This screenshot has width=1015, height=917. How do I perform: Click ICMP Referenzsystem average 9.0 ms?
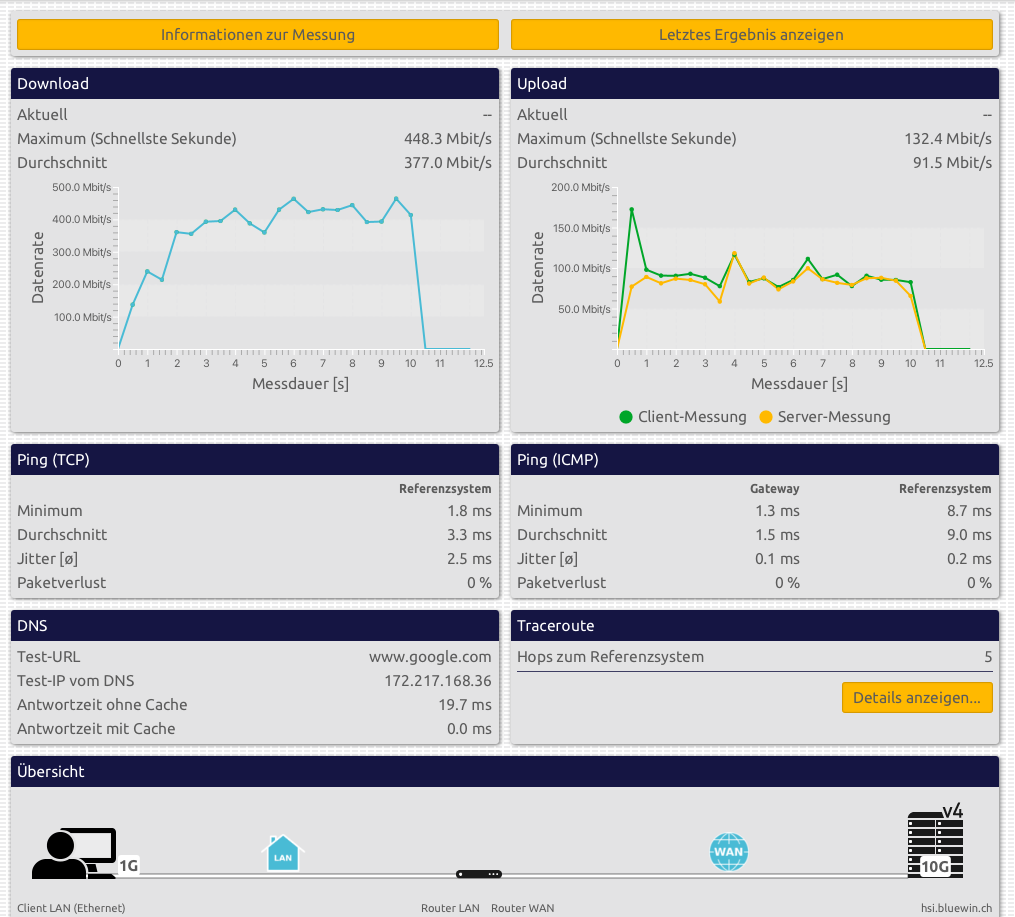(x=969, y=535)
